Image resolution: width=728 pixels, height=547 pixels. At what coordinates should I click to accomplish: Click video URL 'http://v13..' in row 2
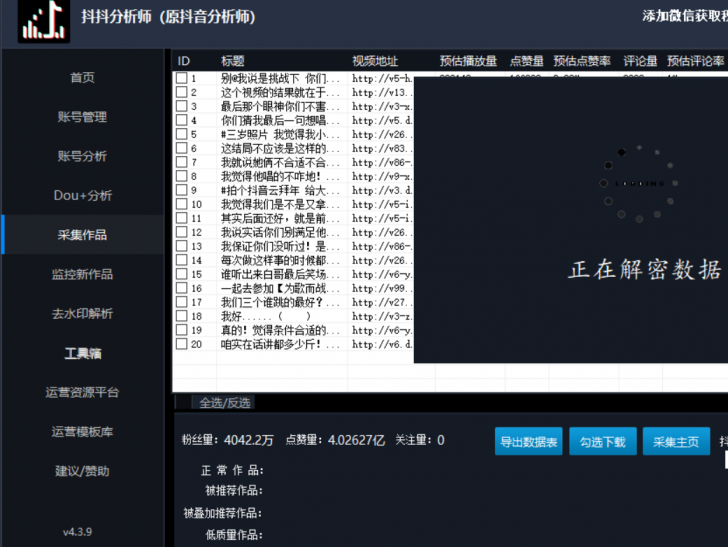[382, 92]
